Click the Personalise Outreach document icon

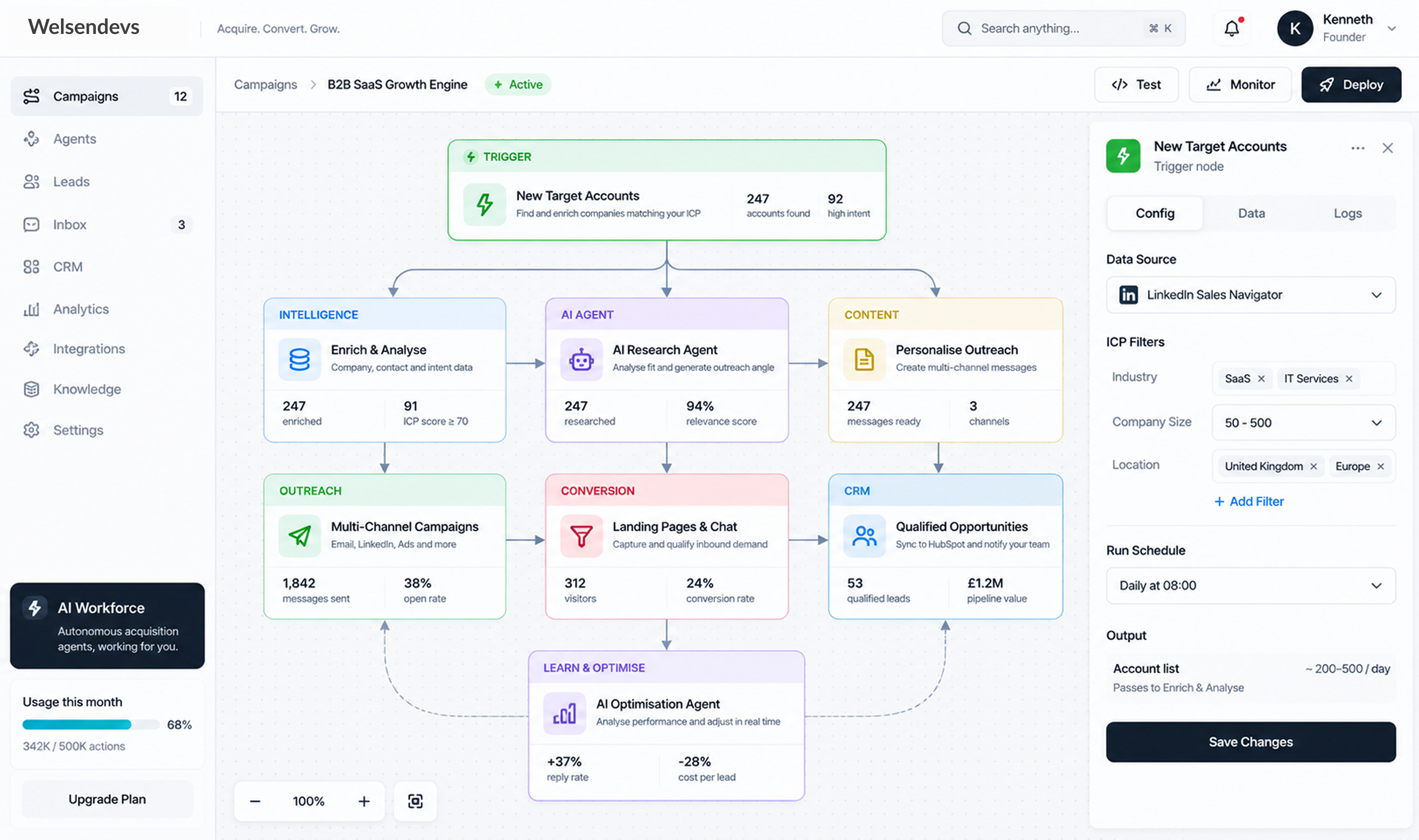point(864,359)
